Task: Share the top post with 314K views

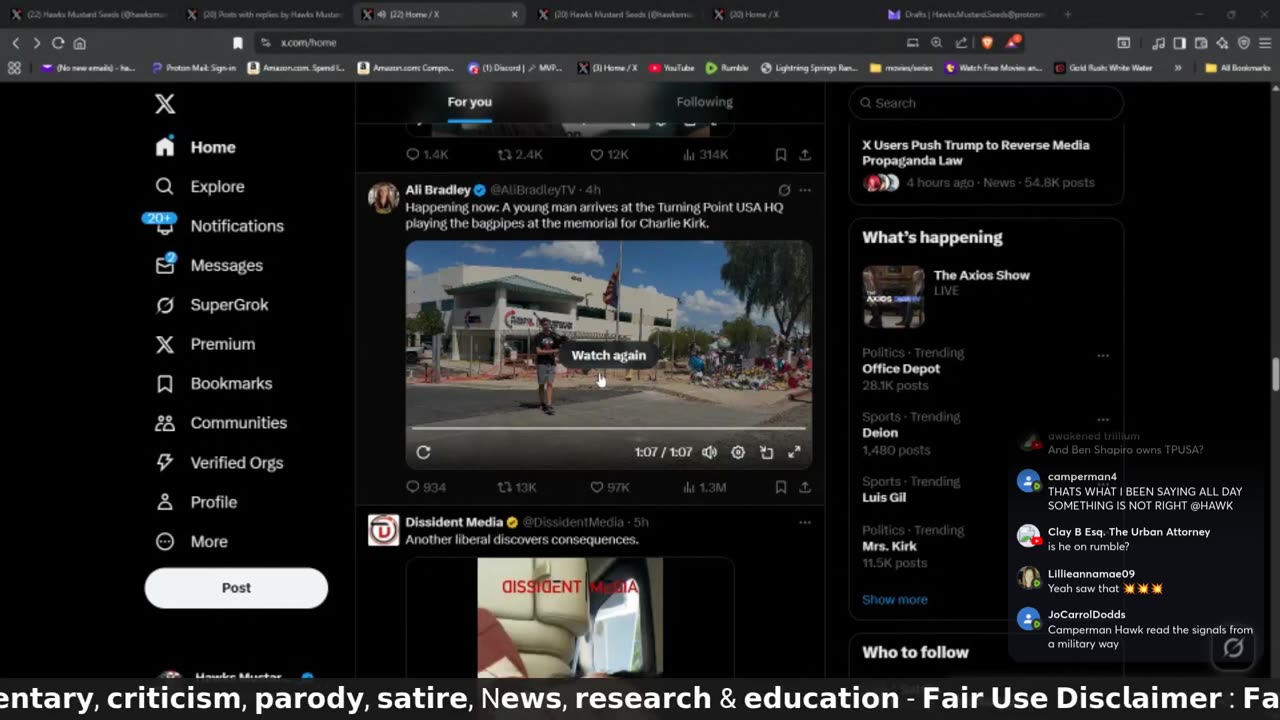Action: tap(804, 155)
